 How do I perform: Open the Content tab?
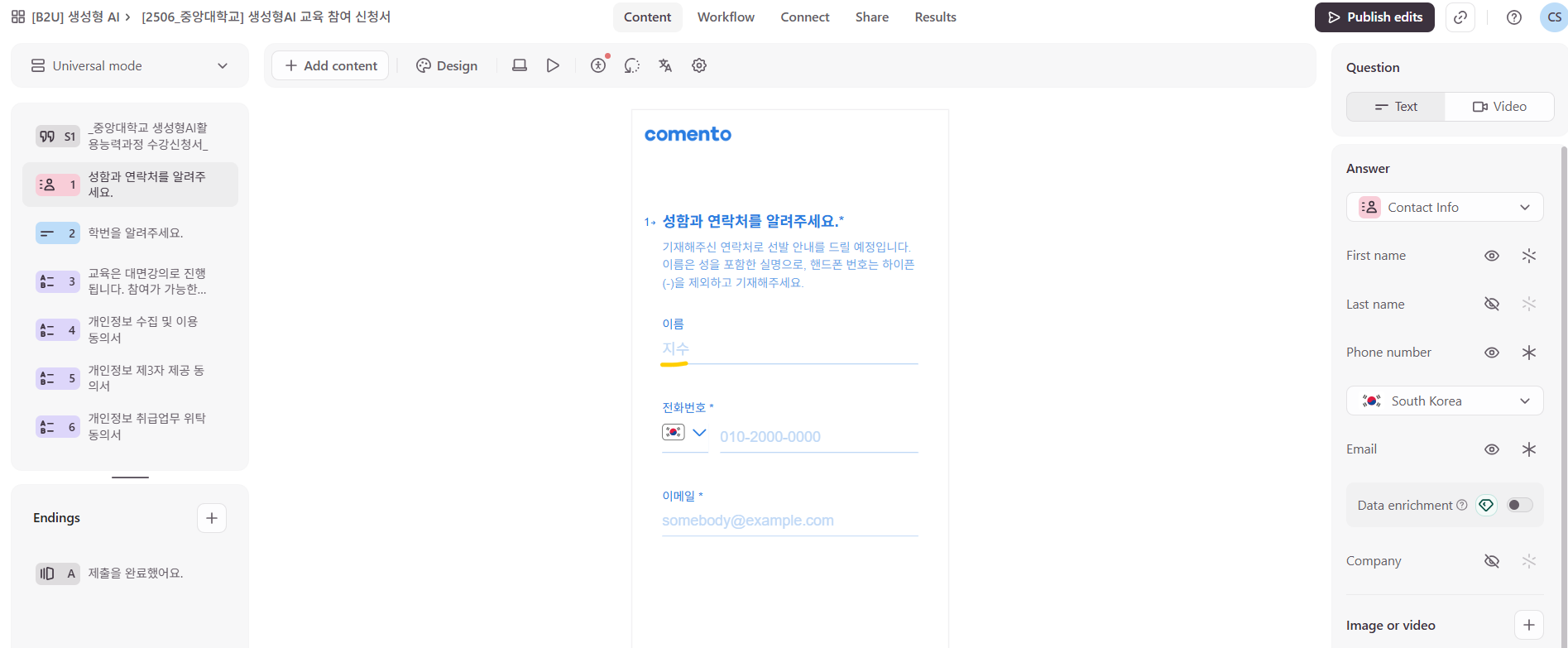click(647, 17)
